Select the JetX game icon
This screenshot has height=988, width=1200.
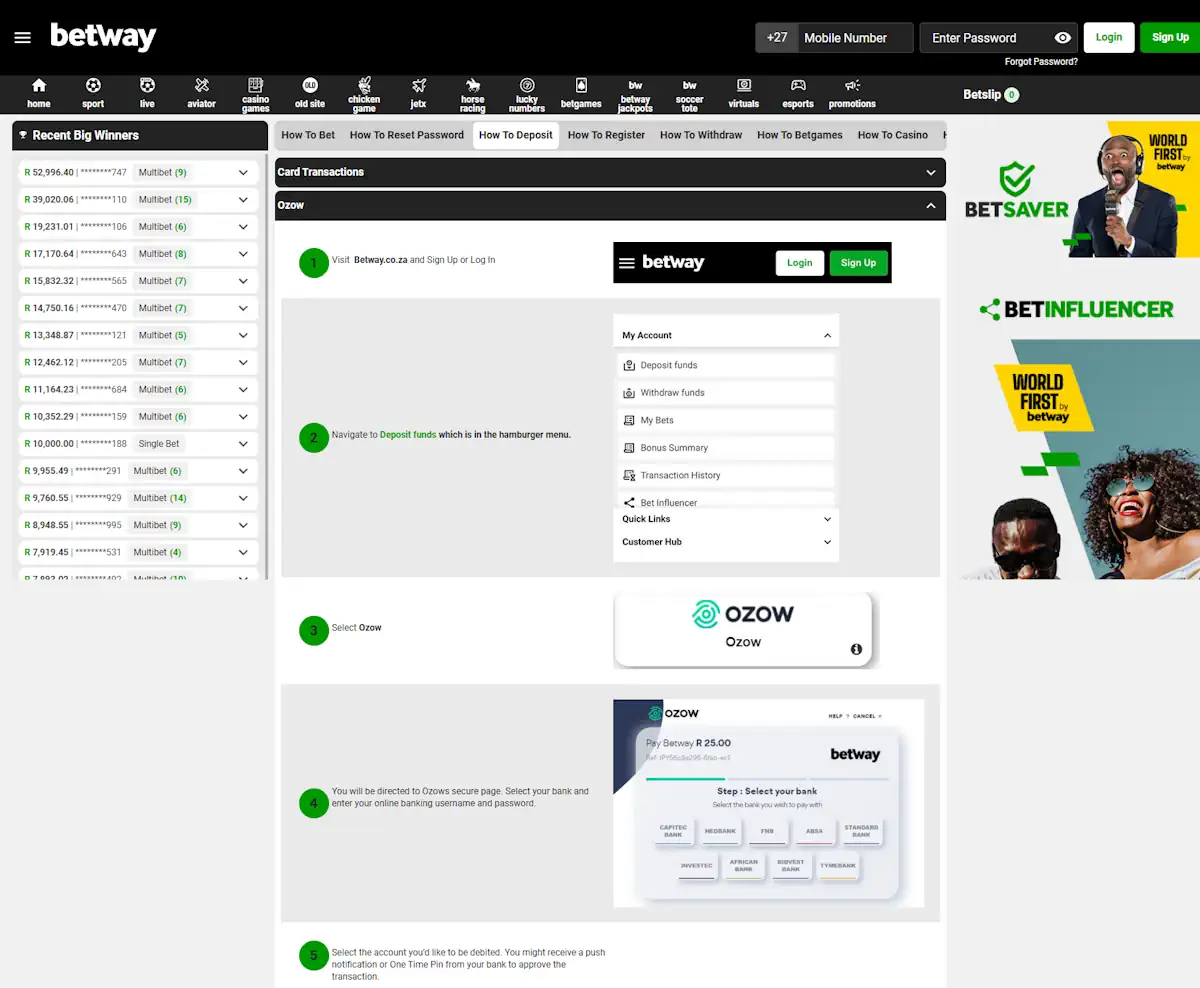(418, 94)
